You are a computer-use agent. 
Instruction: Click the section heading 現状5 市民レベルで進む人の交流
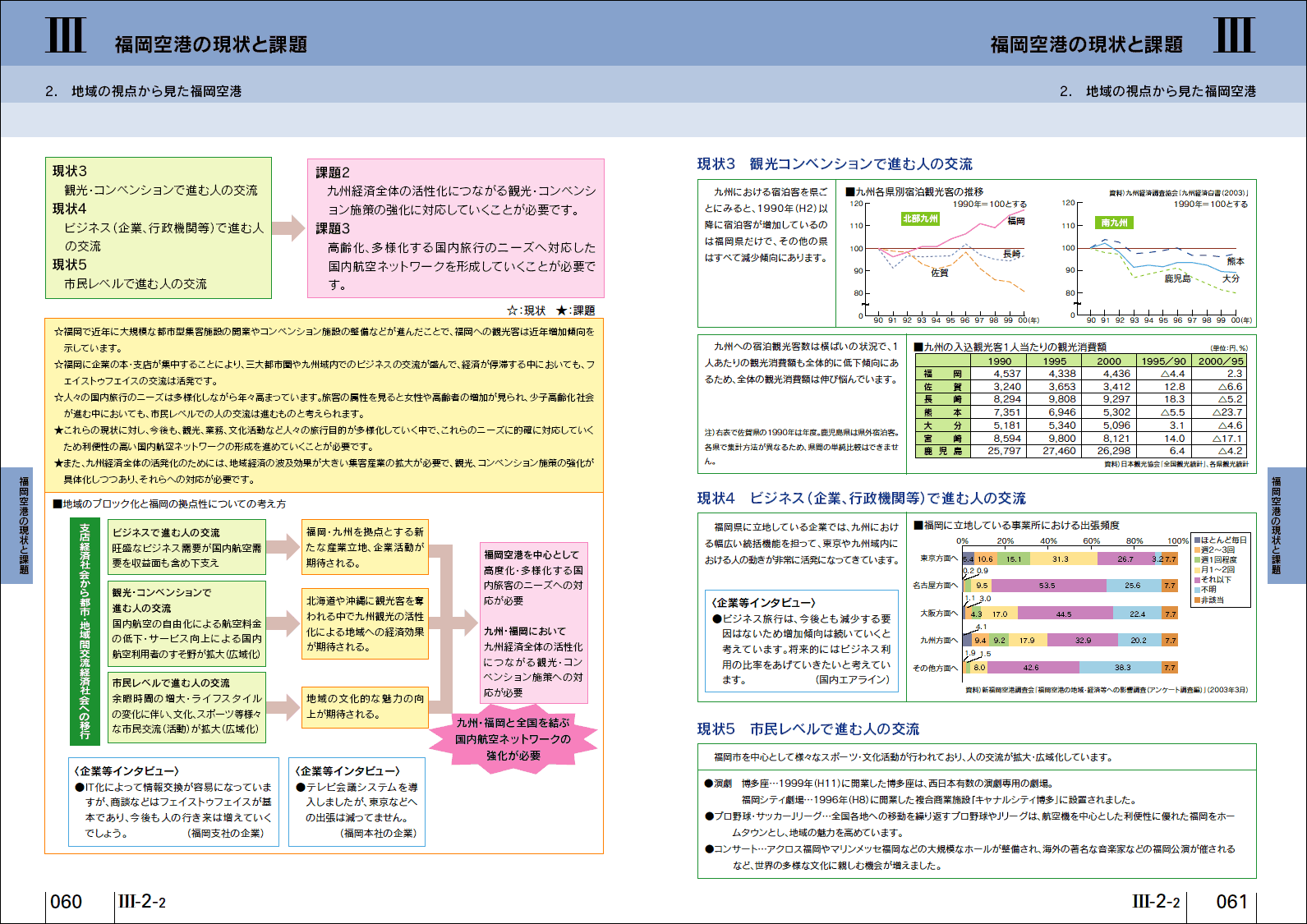tap(808, 729)
